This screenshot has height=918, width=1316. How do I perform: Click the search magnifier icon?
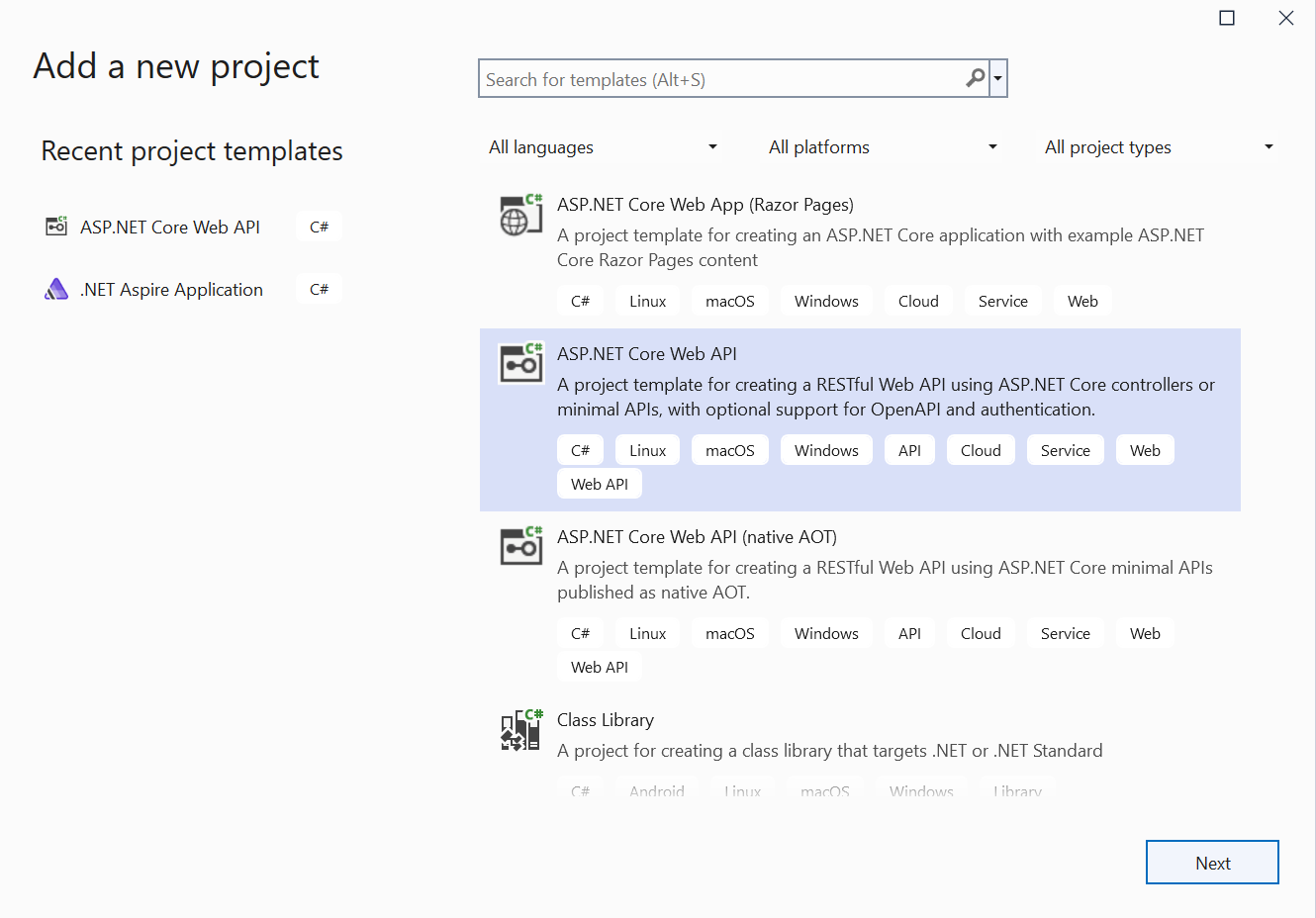[975, 78]
